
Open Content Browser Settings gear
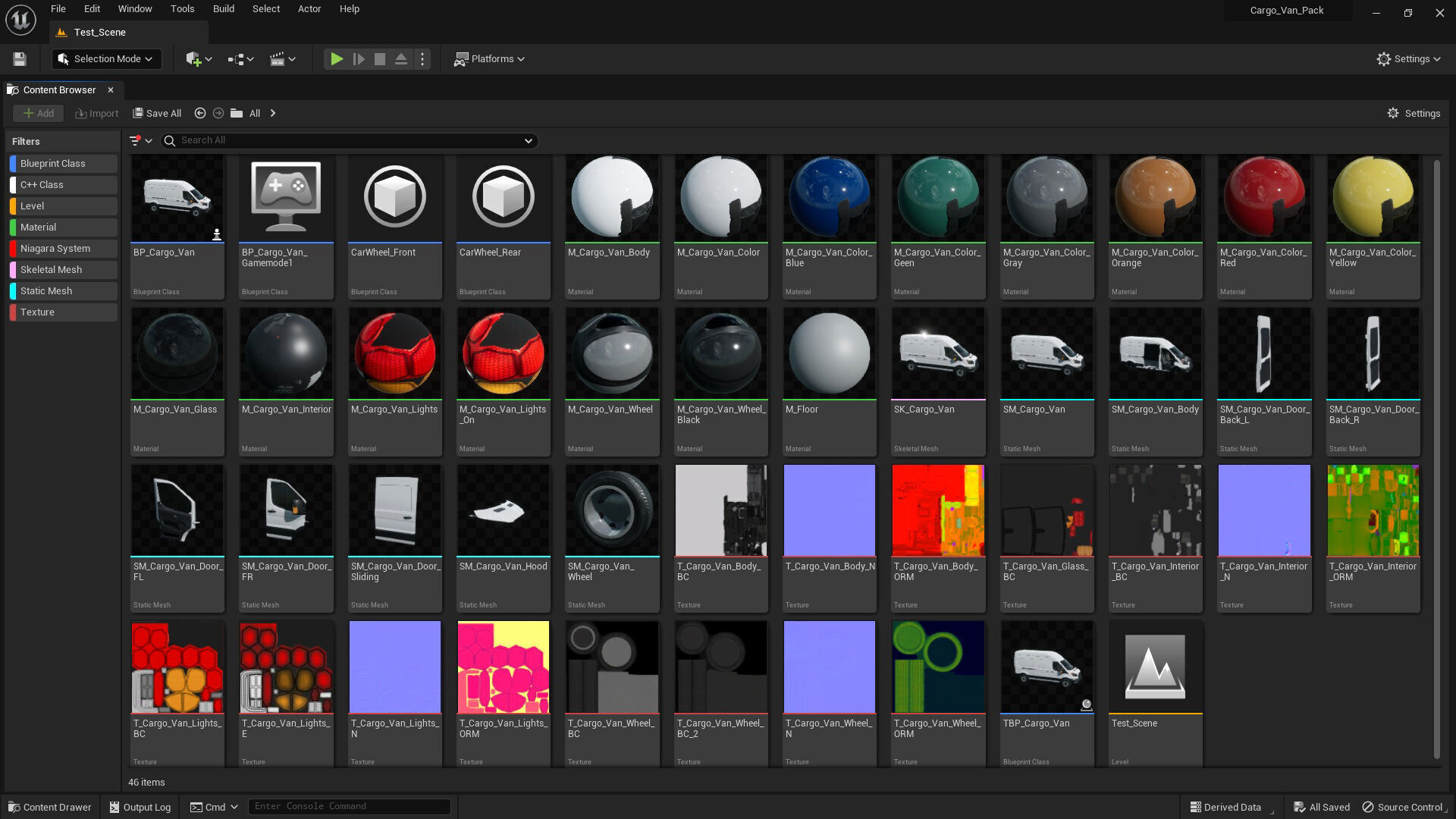[1414, 113]
